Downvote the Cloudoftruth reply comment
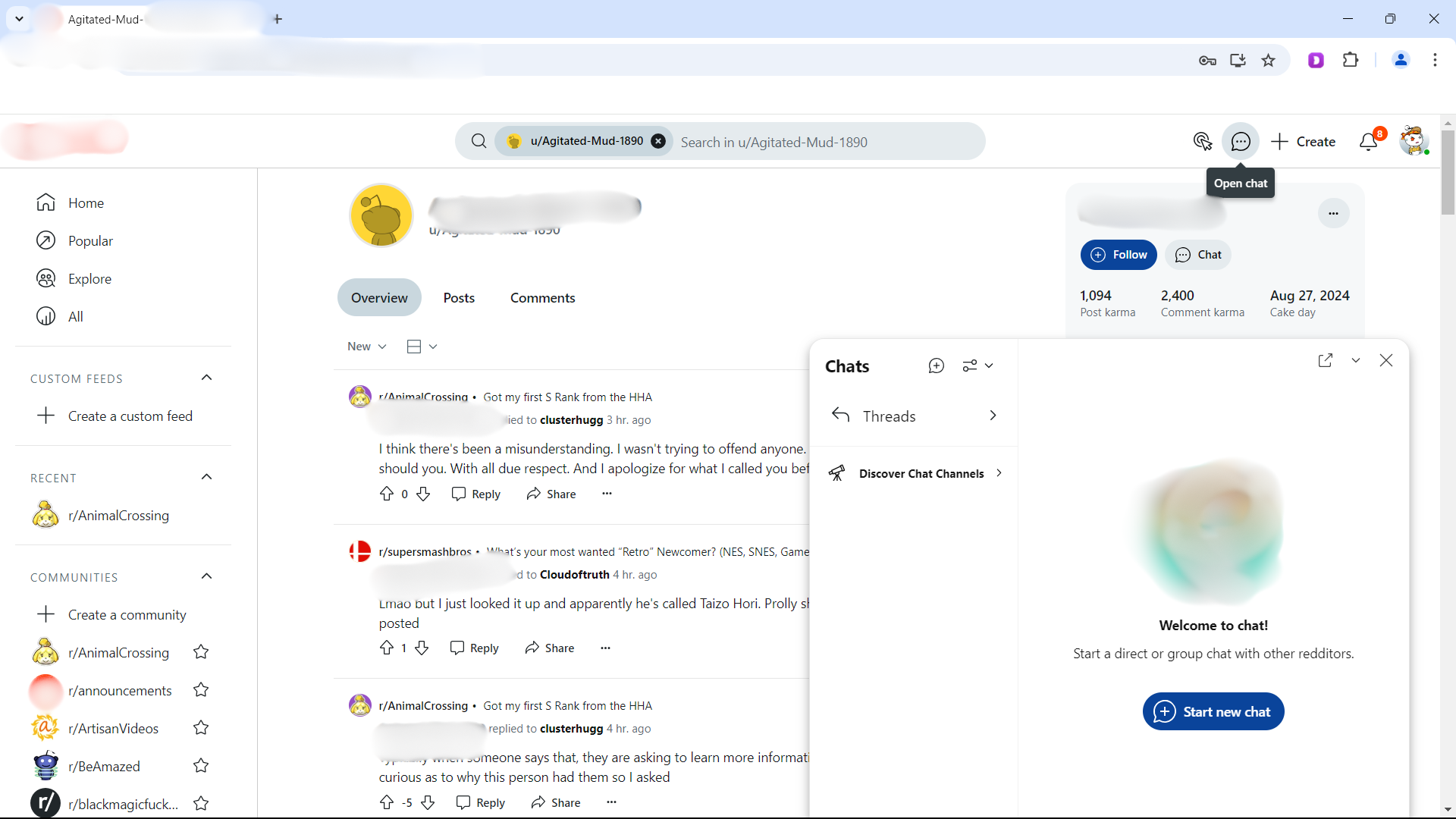Image resolution: width=1456 pixels, height=819 pixels. pos(422,648)
